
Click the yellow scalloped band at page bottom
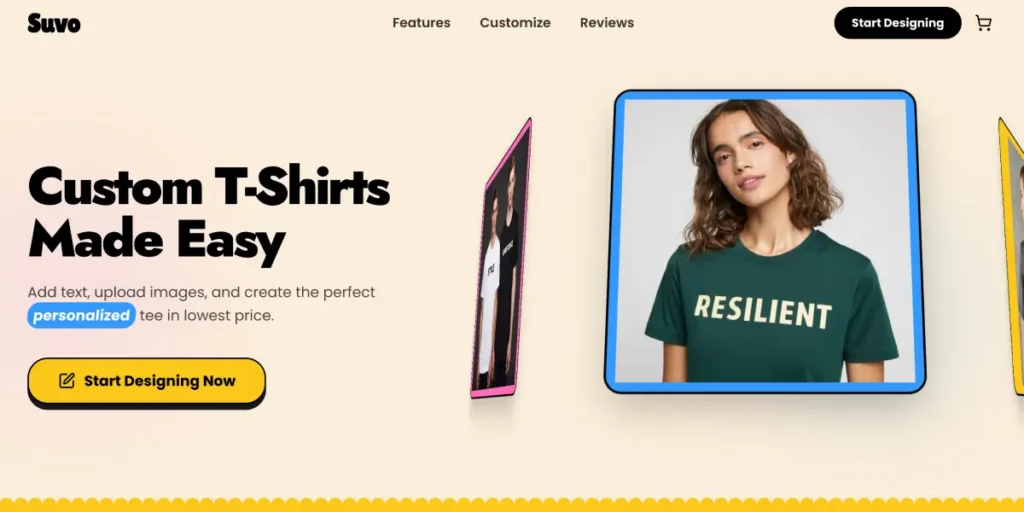(x=512, y=505)
